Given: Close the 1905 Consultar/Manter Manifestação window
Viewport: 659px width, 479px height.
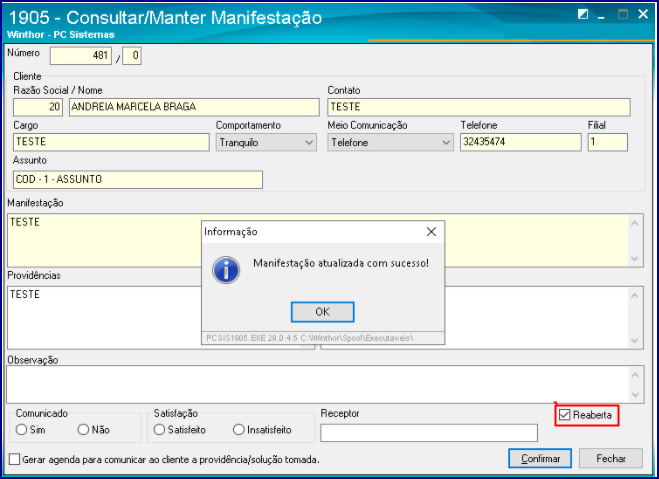Looking at the screenshot, I should point(643,14).
